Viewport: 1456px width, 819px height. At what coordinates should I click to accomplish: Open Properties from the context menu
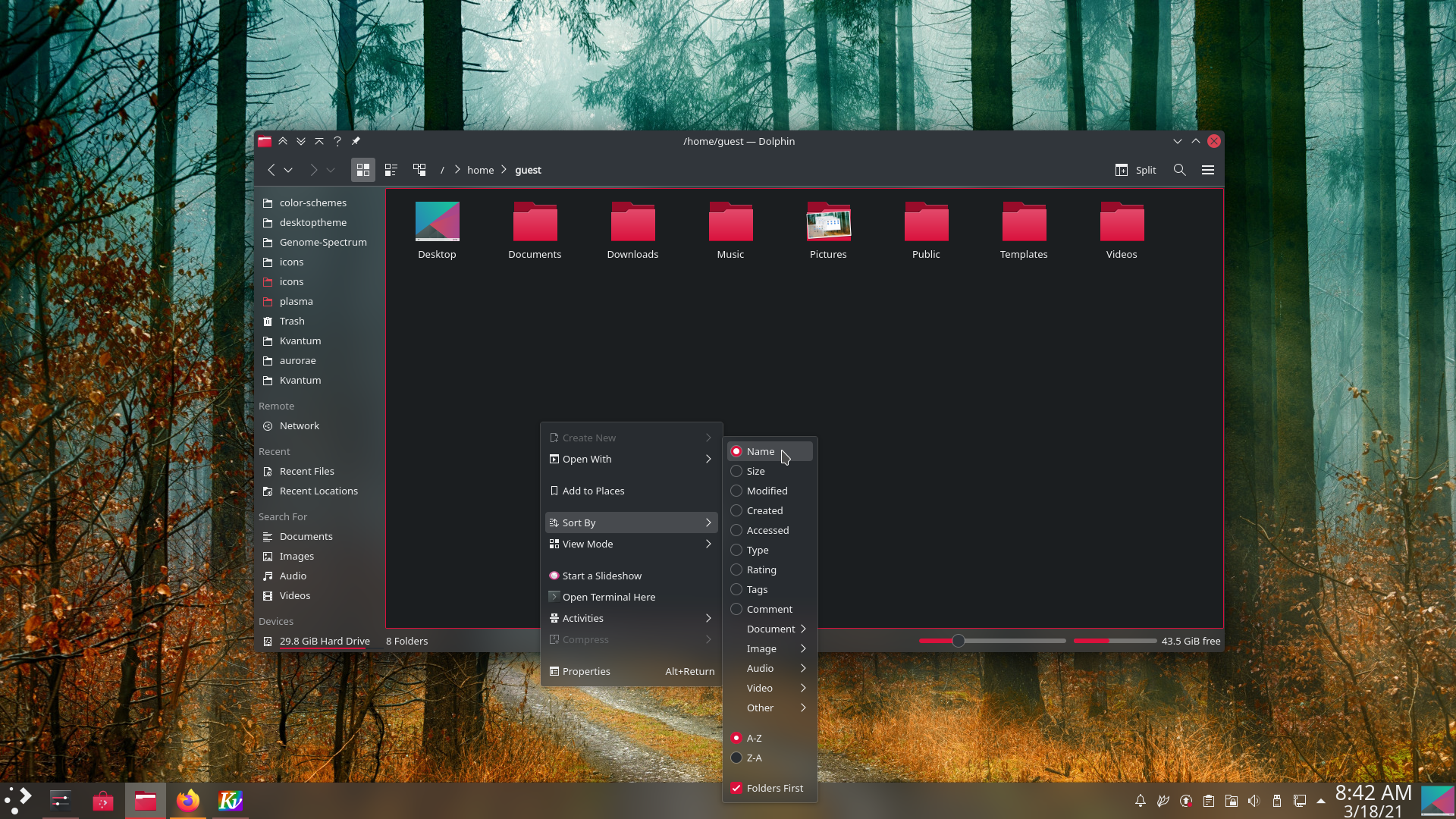pos(631,671)
